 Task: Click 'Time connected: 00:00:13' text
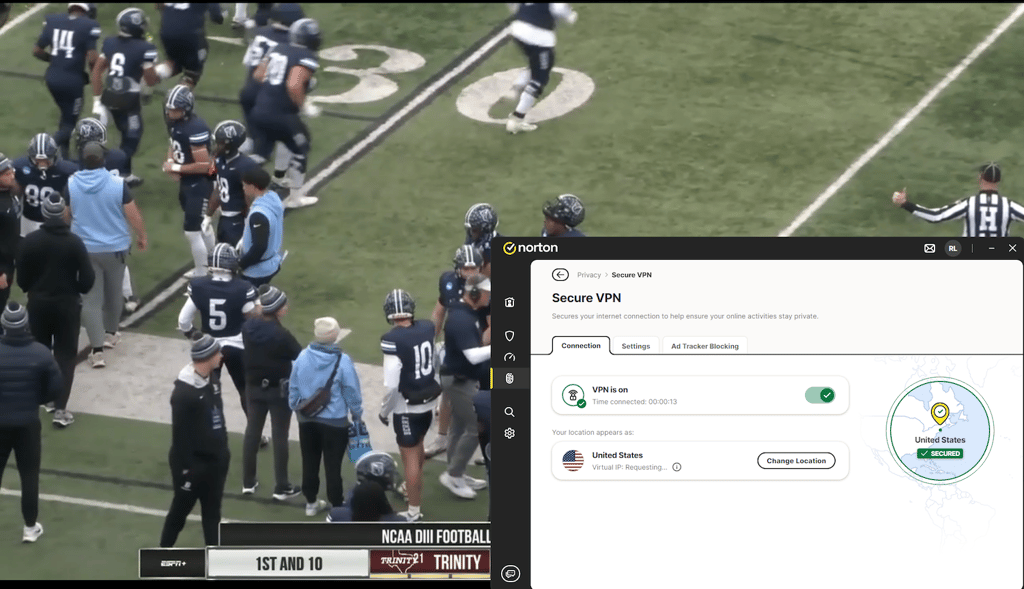click(634, 402)
